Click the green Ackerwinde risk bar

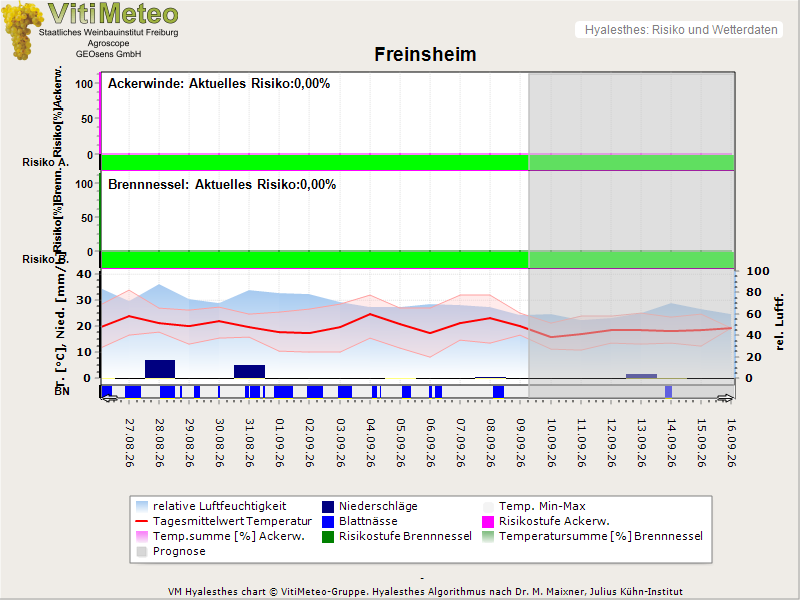pos(417,162)
